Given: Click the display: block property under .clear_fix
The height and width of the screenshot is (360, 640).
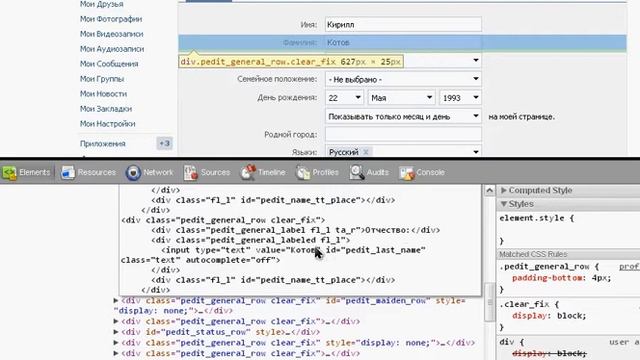Looking at the screenshot, I should point(549,316).
